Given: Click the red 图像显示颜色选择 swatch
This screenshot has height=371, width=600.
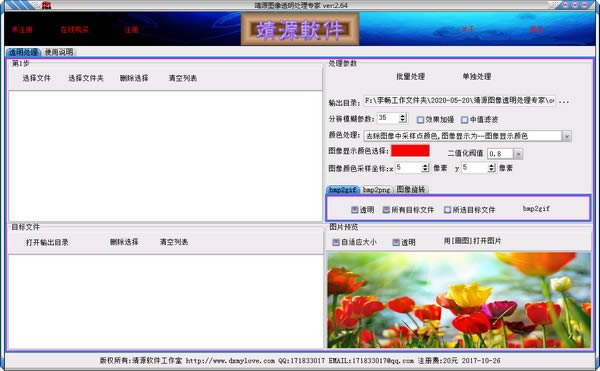Looking at the screenshot, I should coord(410,151).
